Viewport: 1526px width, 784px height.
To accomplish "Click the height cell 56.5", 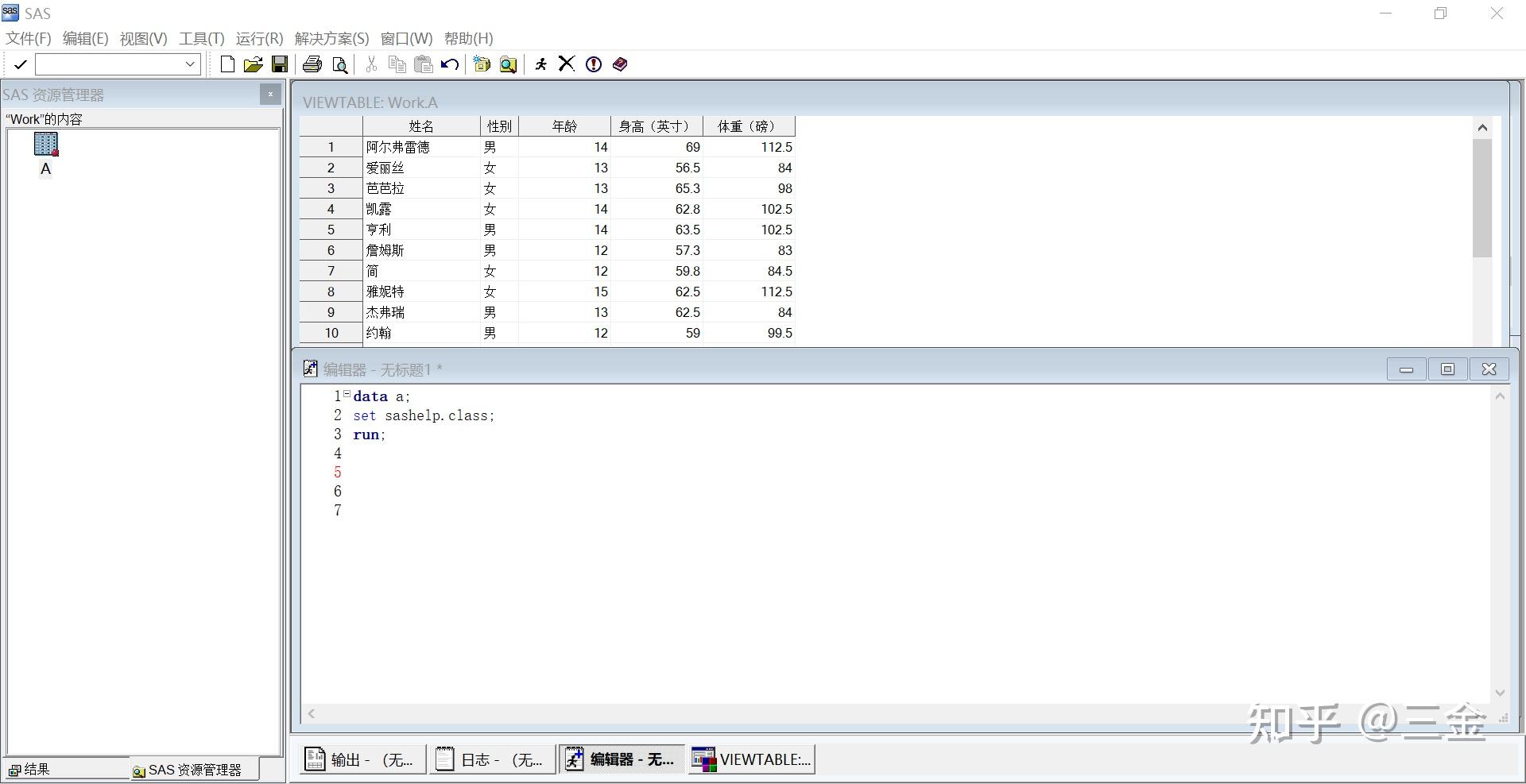I will click(x=656, y=168).
